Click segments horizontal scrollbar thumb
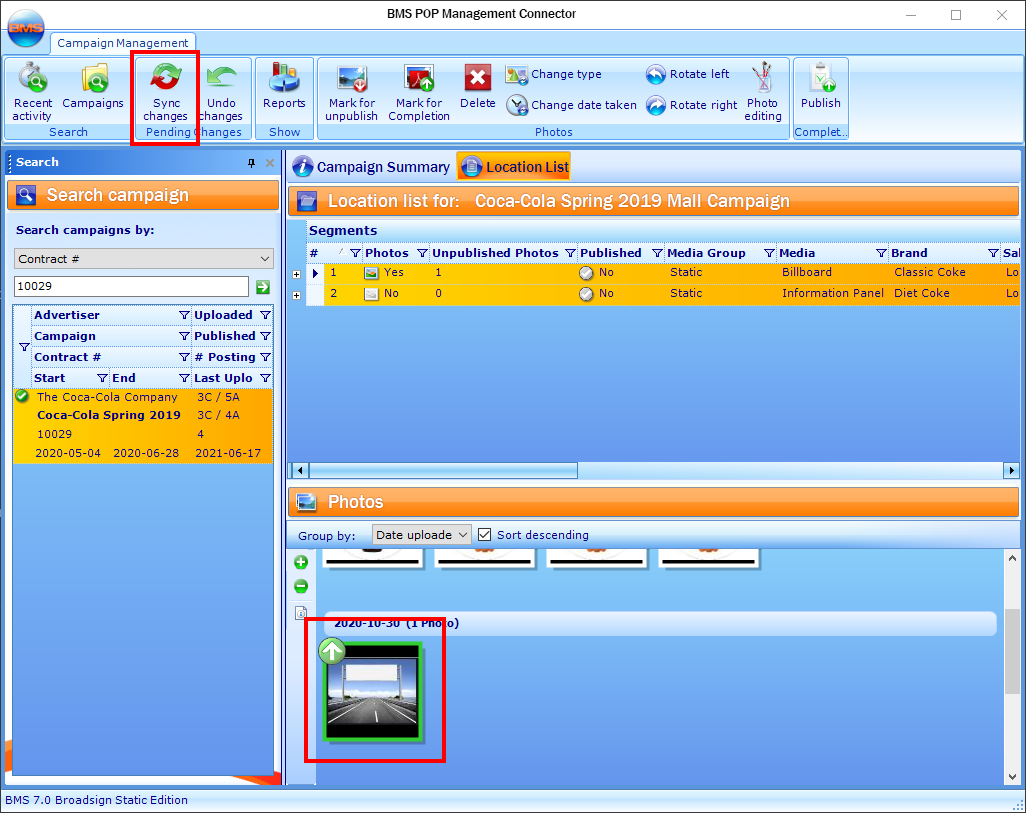Image resolution: width=1026 pixels, height=813 pixels. point(443,471)
